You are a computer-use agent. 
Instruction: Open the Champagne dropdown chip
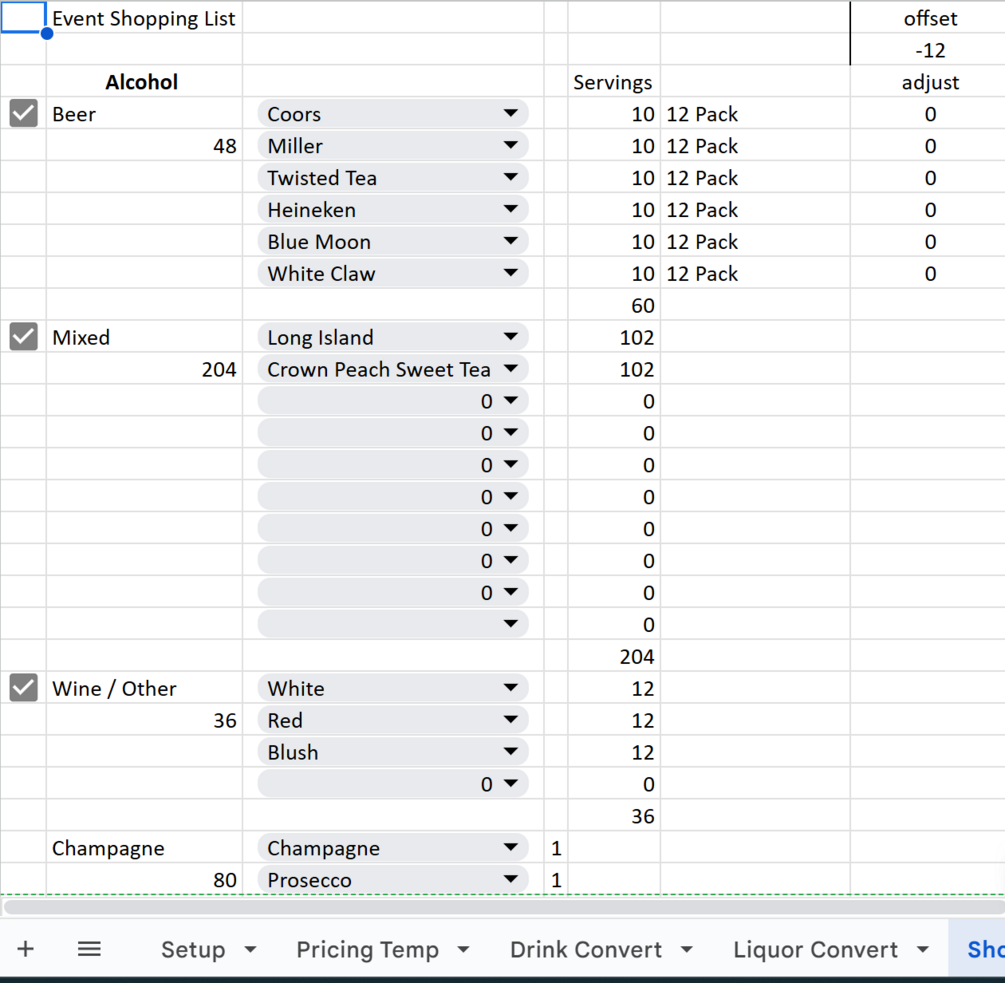(x=393, y=848)
